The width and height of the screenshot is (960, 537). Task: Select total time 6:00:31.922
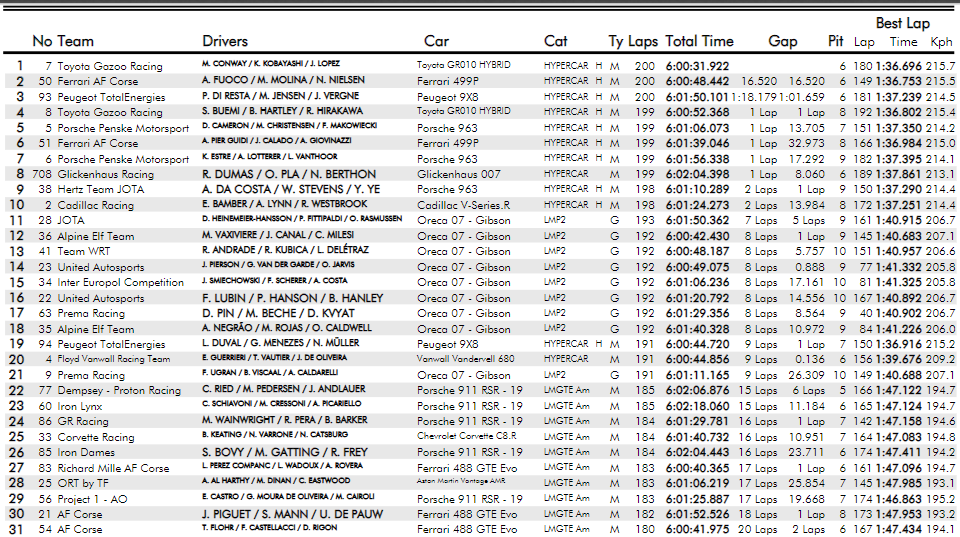click(x=697, y=66)
